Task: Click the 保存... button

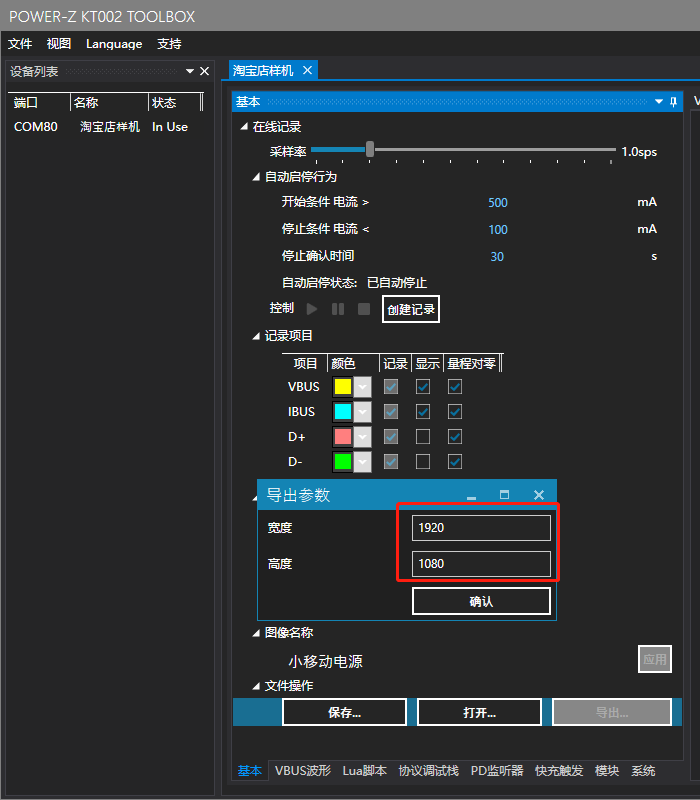Action: click(x=344, y=712)
